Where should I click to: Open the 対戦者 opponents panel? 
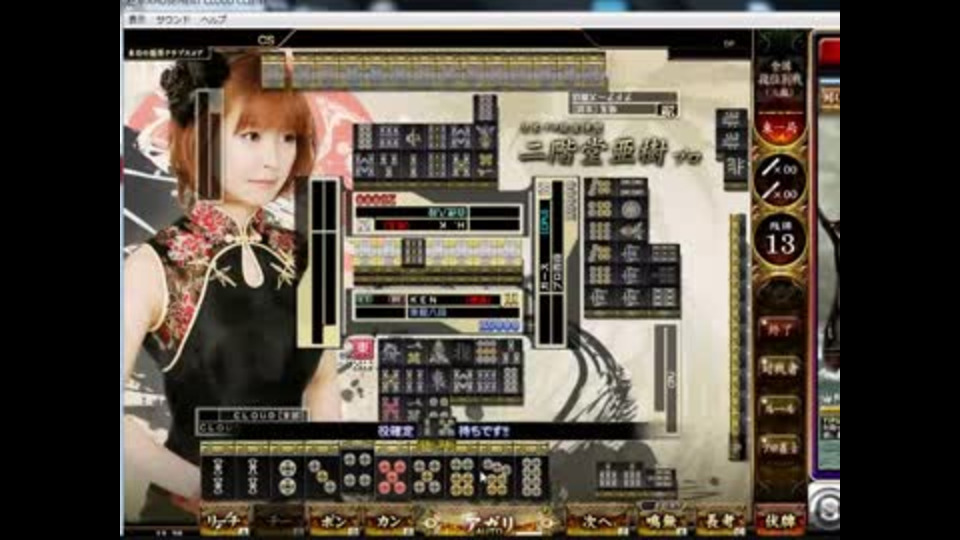click(779, 368)
